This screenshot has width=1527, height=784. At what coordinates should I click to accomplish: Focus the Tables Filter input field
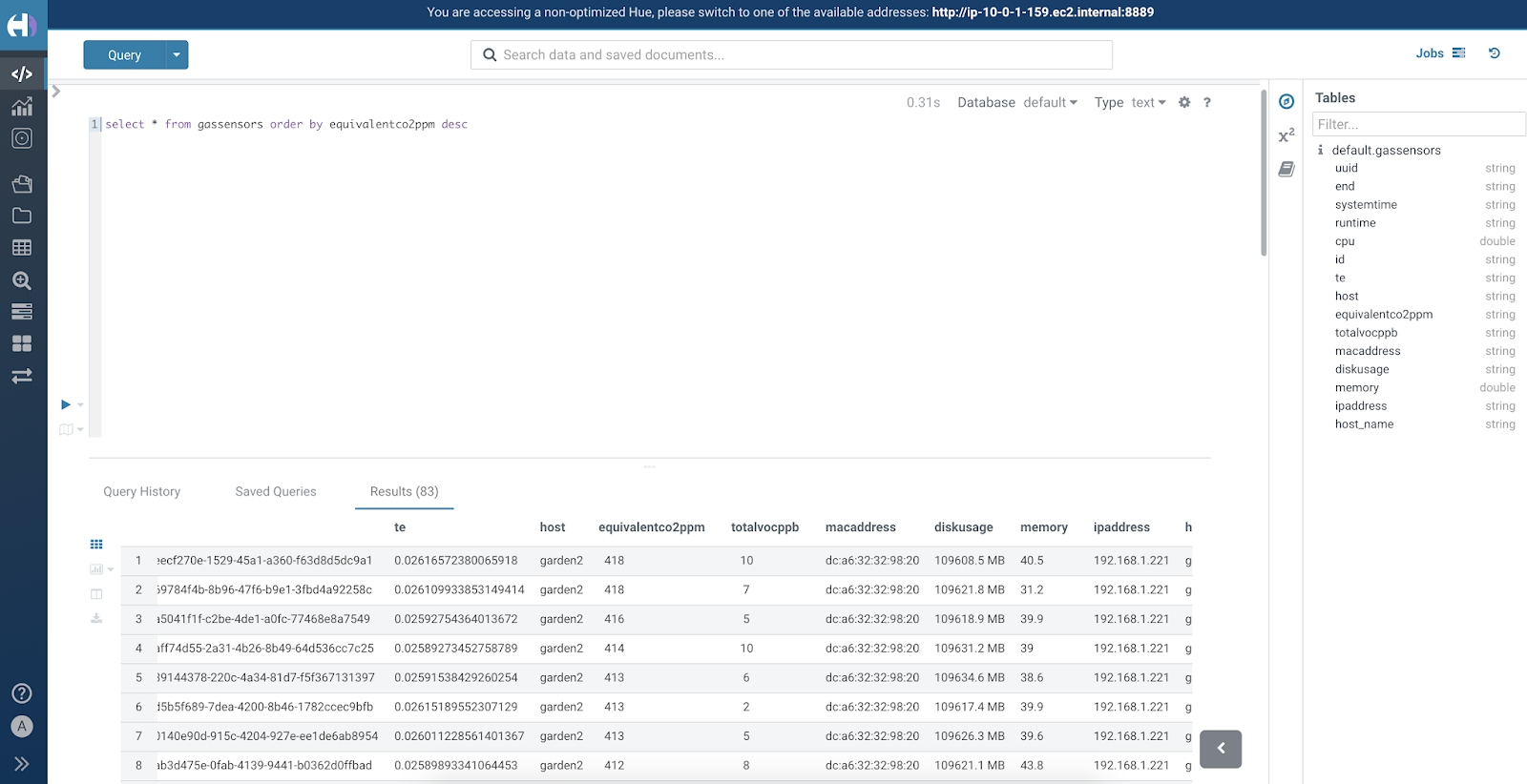(x=1419, y=124)
